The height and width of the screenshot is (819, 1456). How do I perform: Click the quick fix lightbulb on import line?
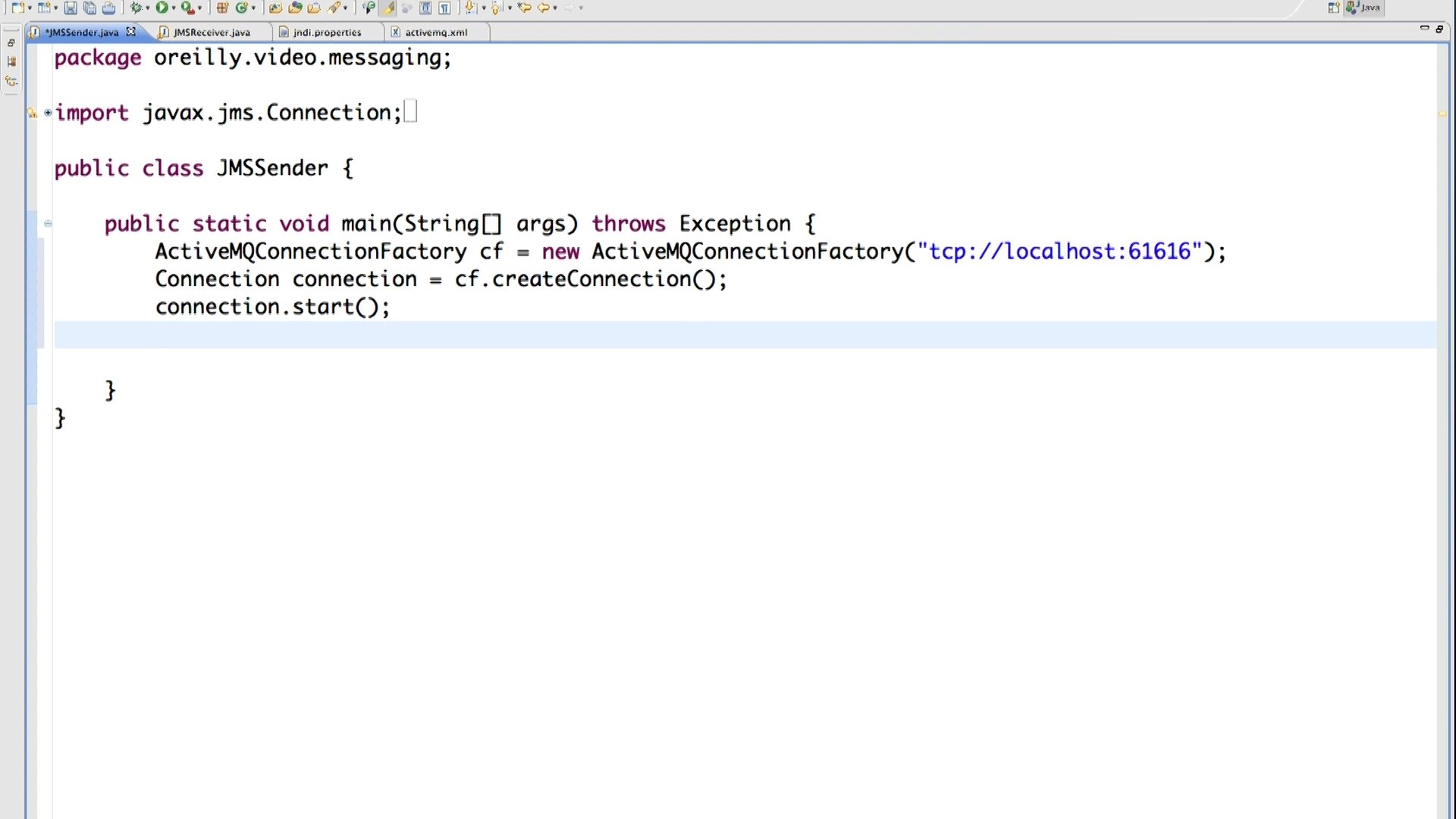point(32,113)
